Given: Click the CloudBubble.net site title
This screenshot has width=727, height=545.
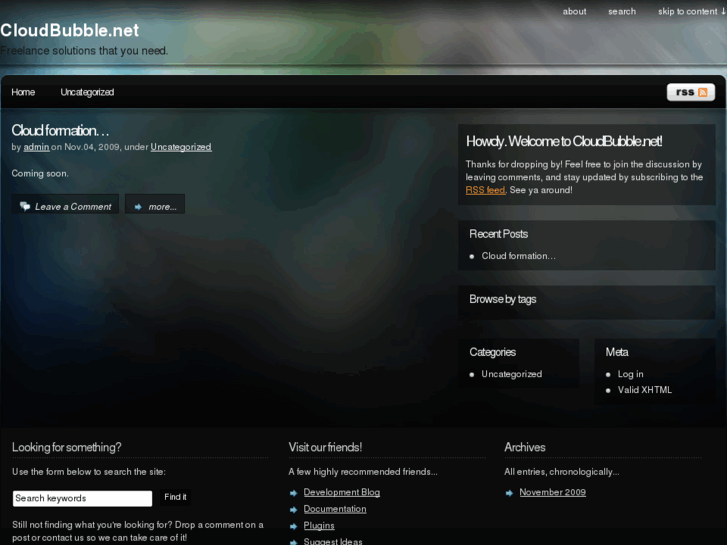Looking at the screenshot, I should 70,31.
